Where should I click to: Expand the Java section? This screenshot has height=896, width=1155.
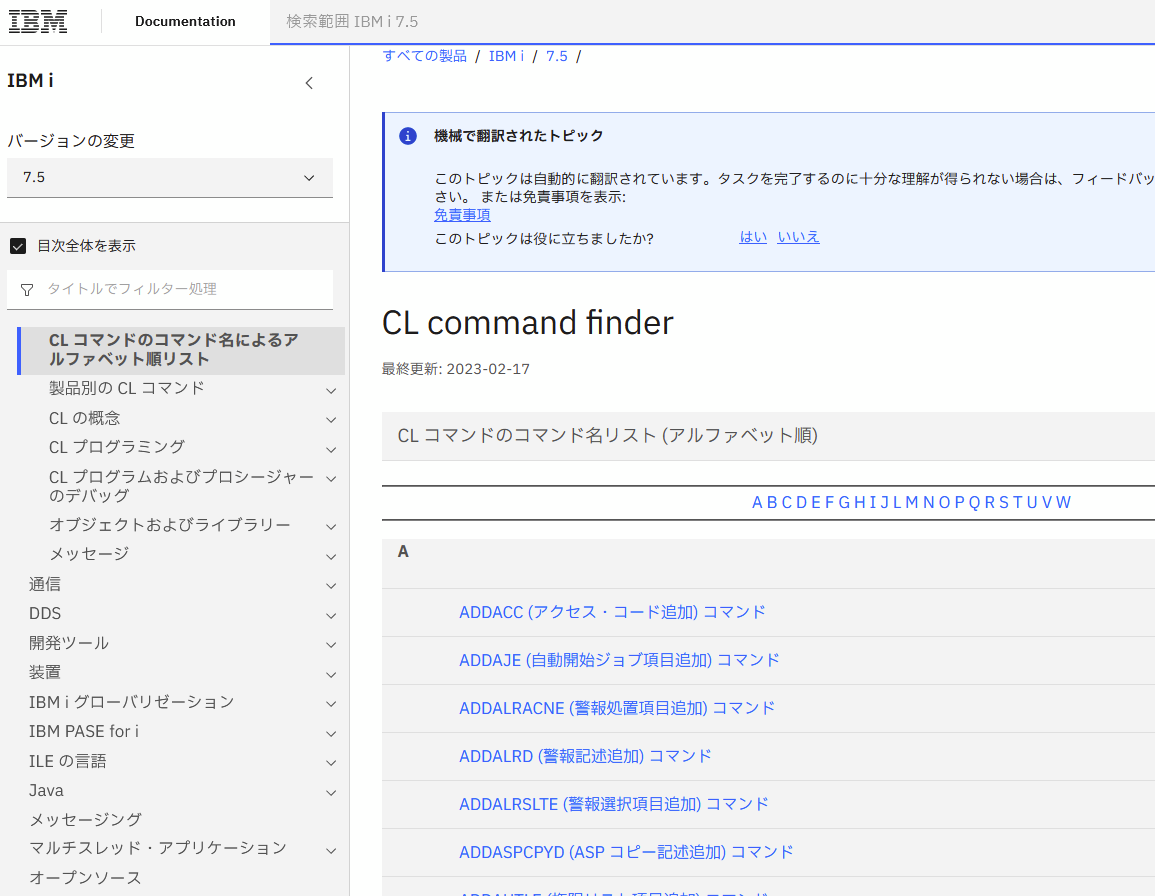click(330, 791)
